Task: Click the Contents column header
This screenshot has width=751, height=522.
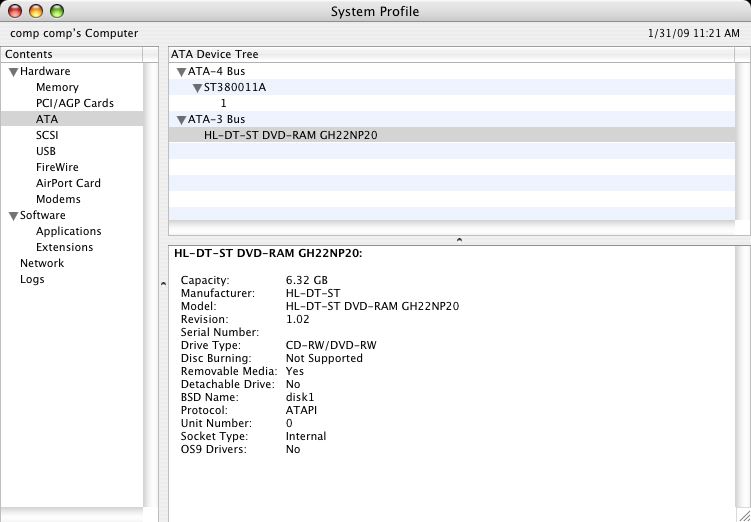Action: tap(71, 54)
